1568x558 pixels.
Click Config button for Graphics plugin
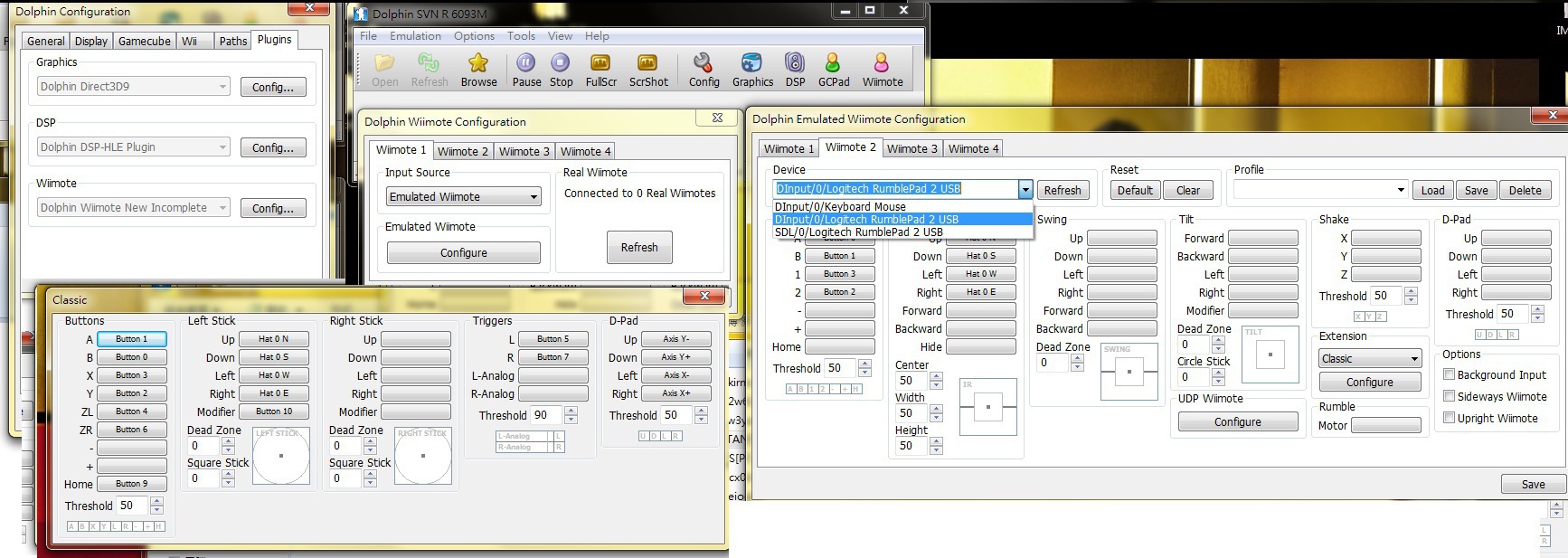point(273,87)
